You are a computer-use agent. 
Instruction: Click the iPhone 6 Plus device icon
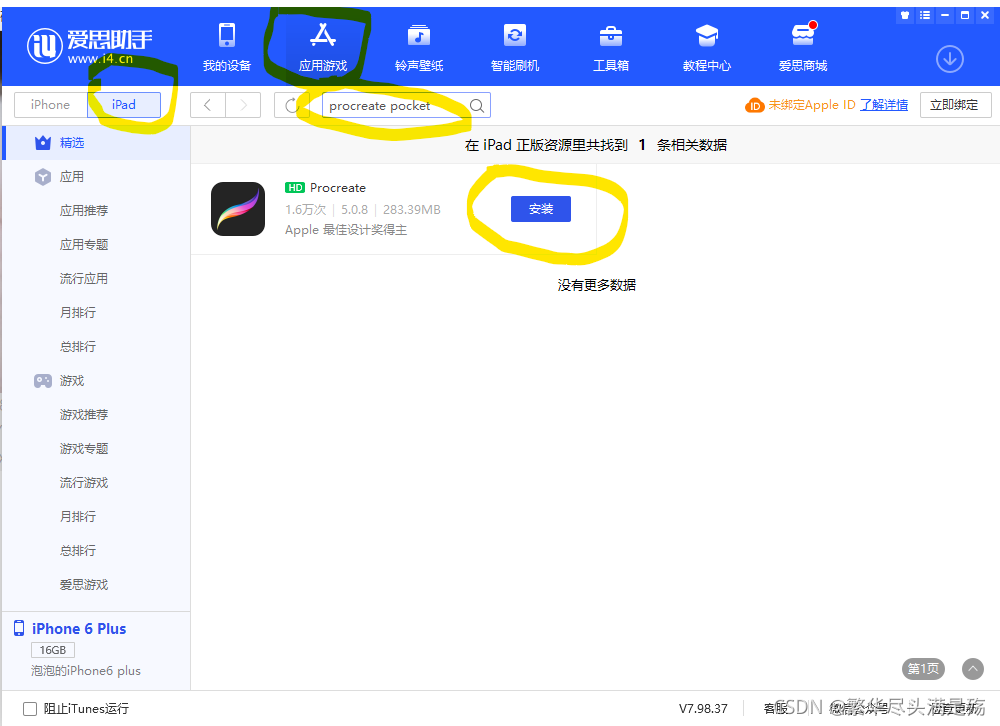[x=19, y=628]
